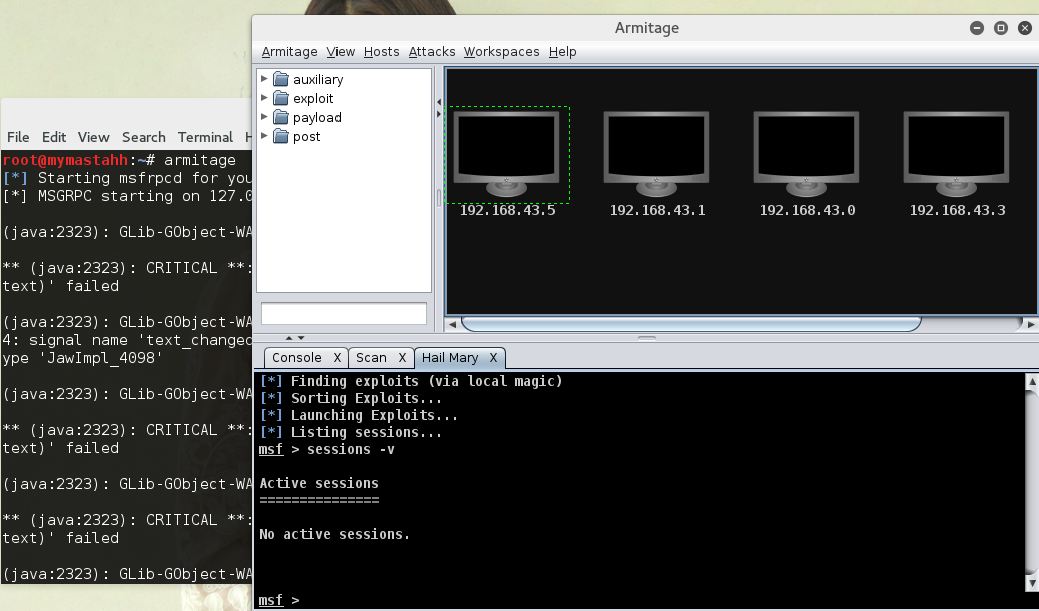Click the console scrollbar up arrow
Screen dimensions: 1039x611
click(x=1032, y=382)
